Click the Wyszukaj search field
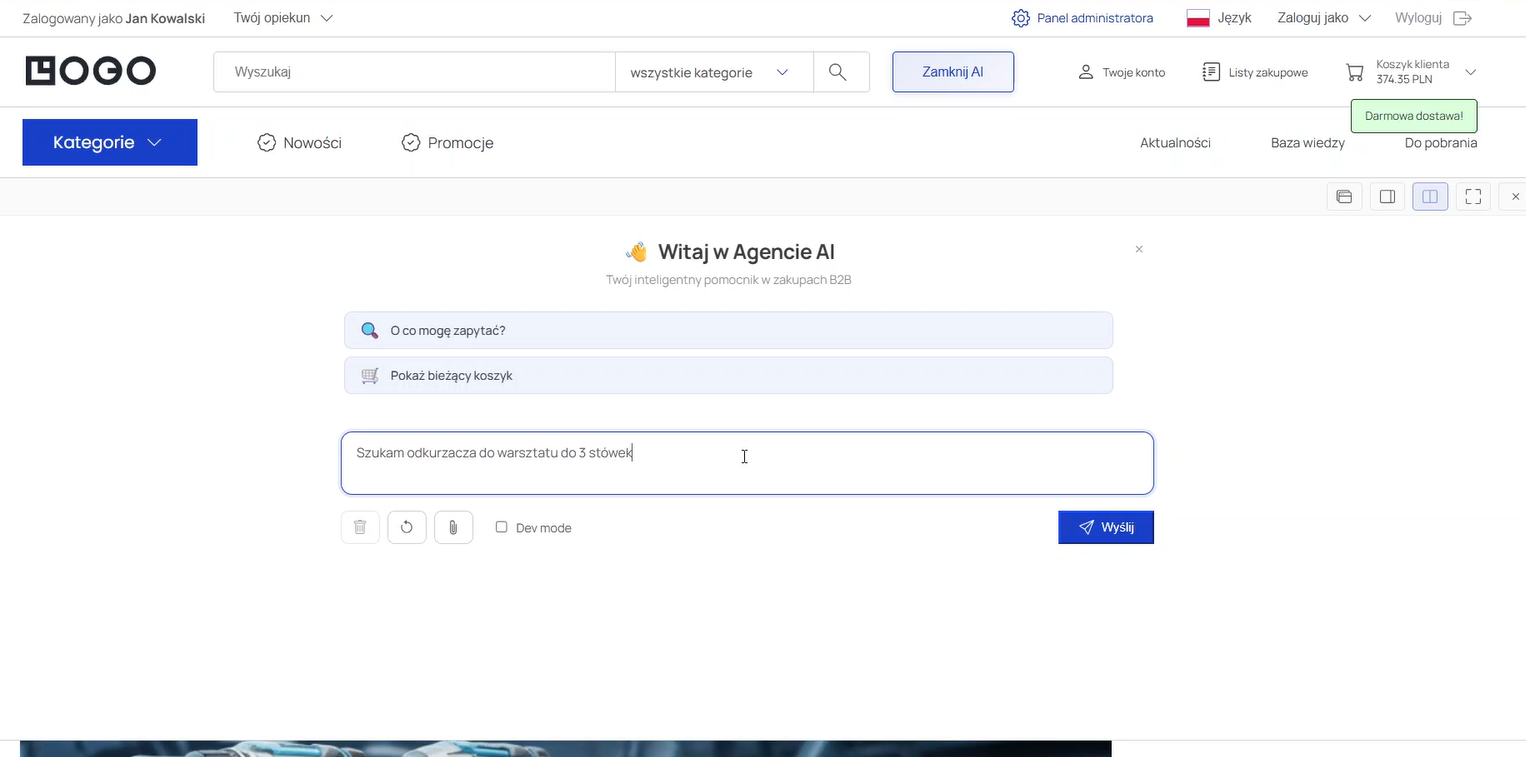This screenshot has height=757, width=1526. (x=413, y=71)
